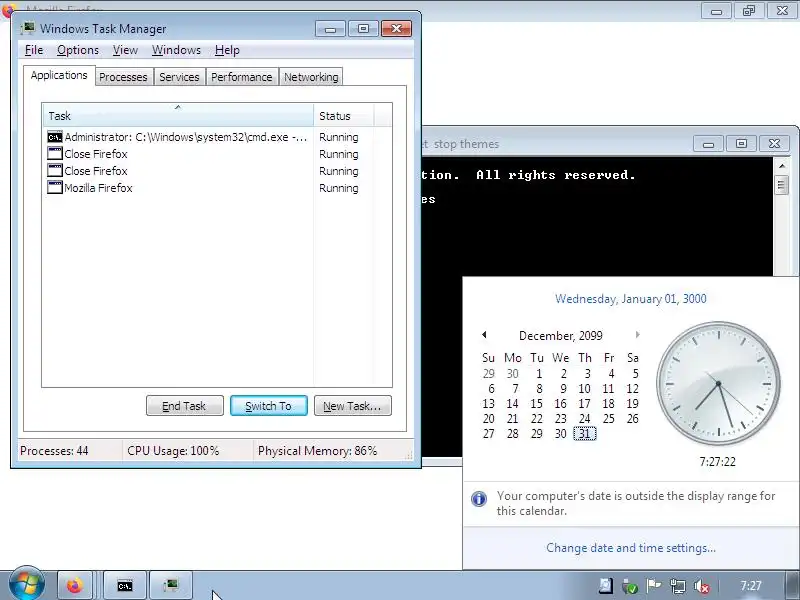Click the New Task... button

click(x=353, y=406)
